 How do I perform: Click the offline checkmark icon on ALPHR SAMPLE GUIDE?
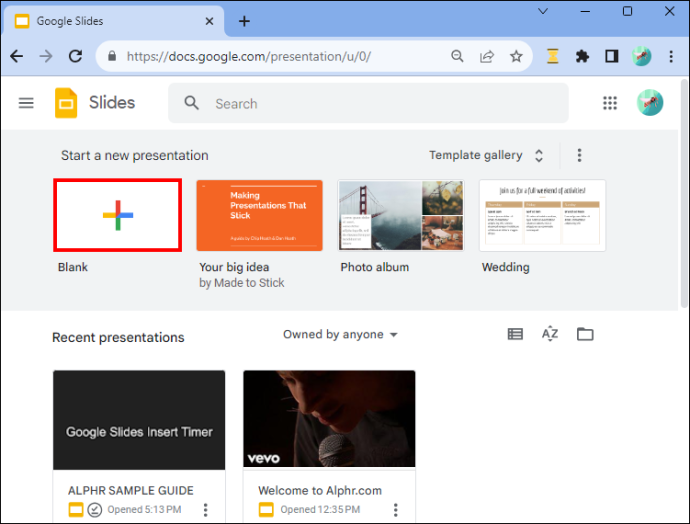pos(95,510)
